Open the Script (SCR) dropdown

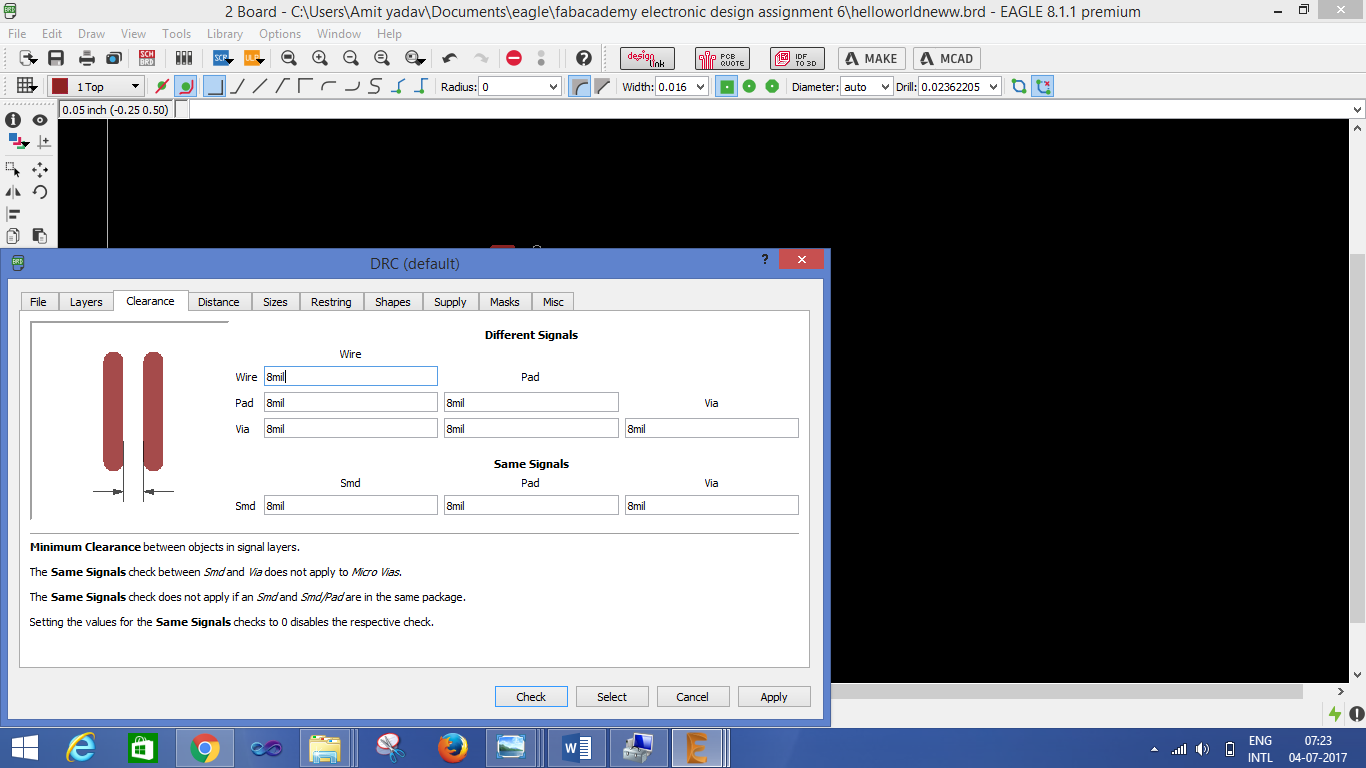pyautogui.click(x=224, y=58)
